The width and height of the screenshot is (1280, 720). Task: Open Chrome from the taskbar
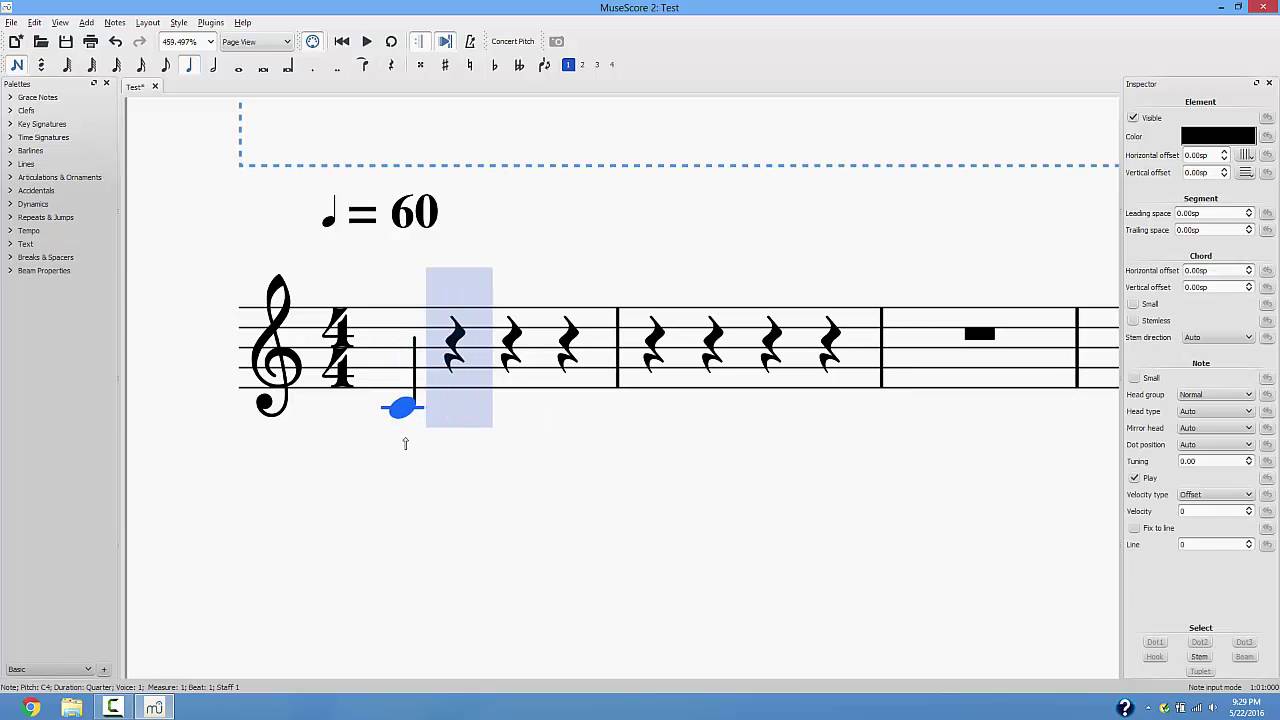[x=31, y=708]
